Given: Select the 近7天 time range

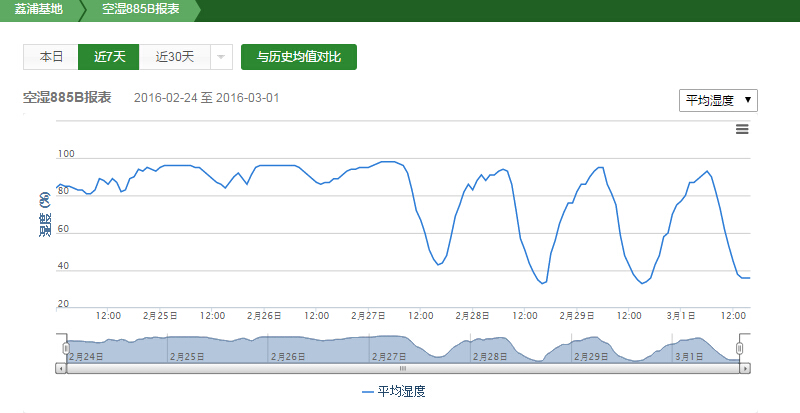Looking at the screenshot, I should click(x=109, y=57).
